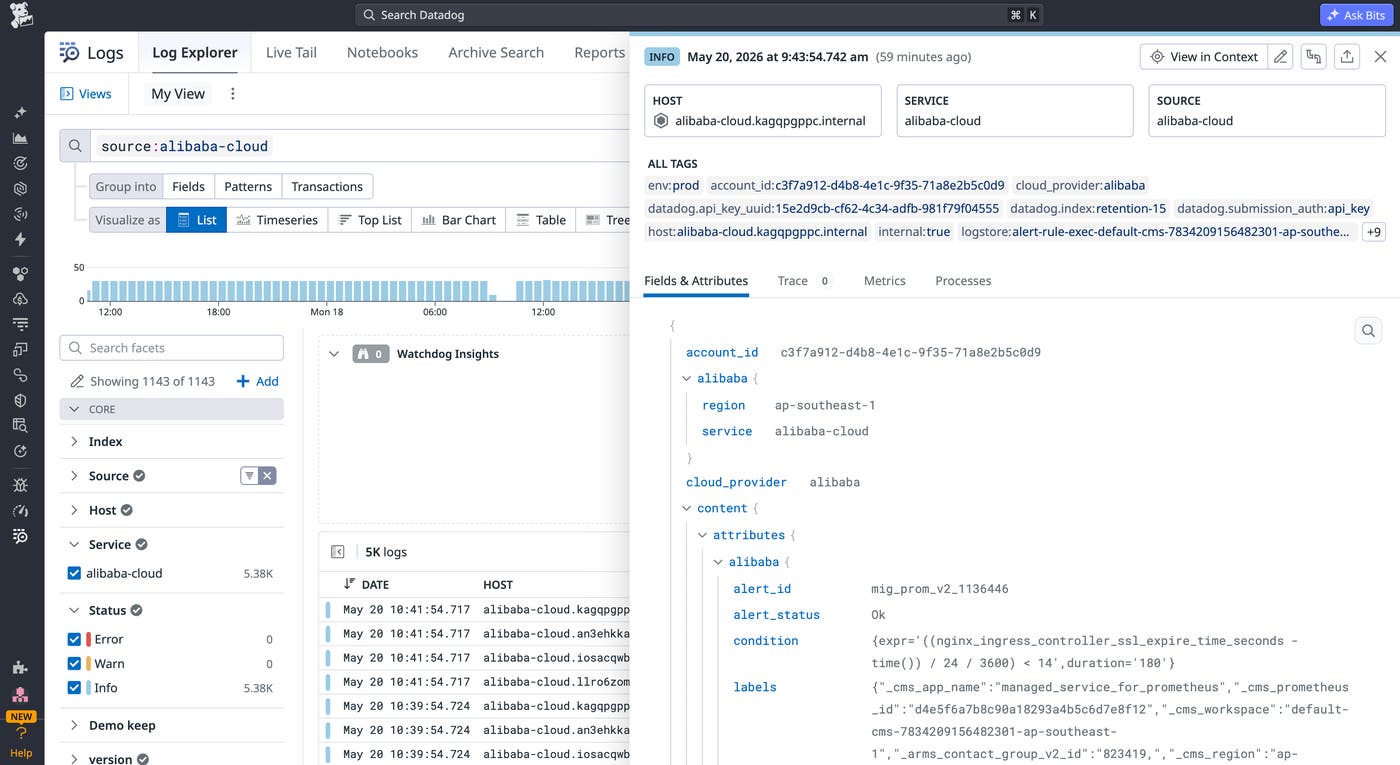Open the gauge icon in sidebar
1400x765 pixels.
click(20, 511)
